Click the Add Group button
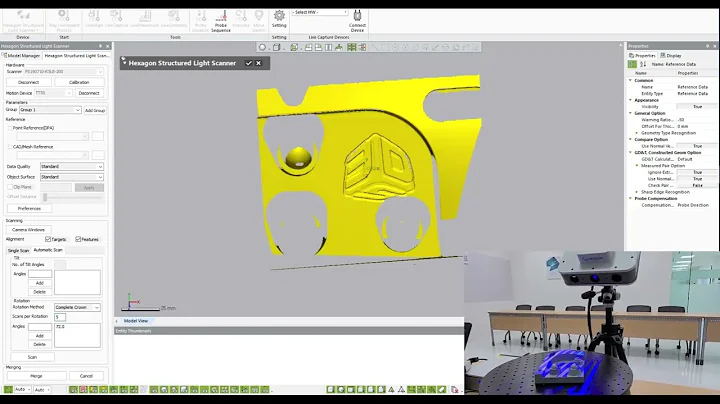 coord(95,110)
